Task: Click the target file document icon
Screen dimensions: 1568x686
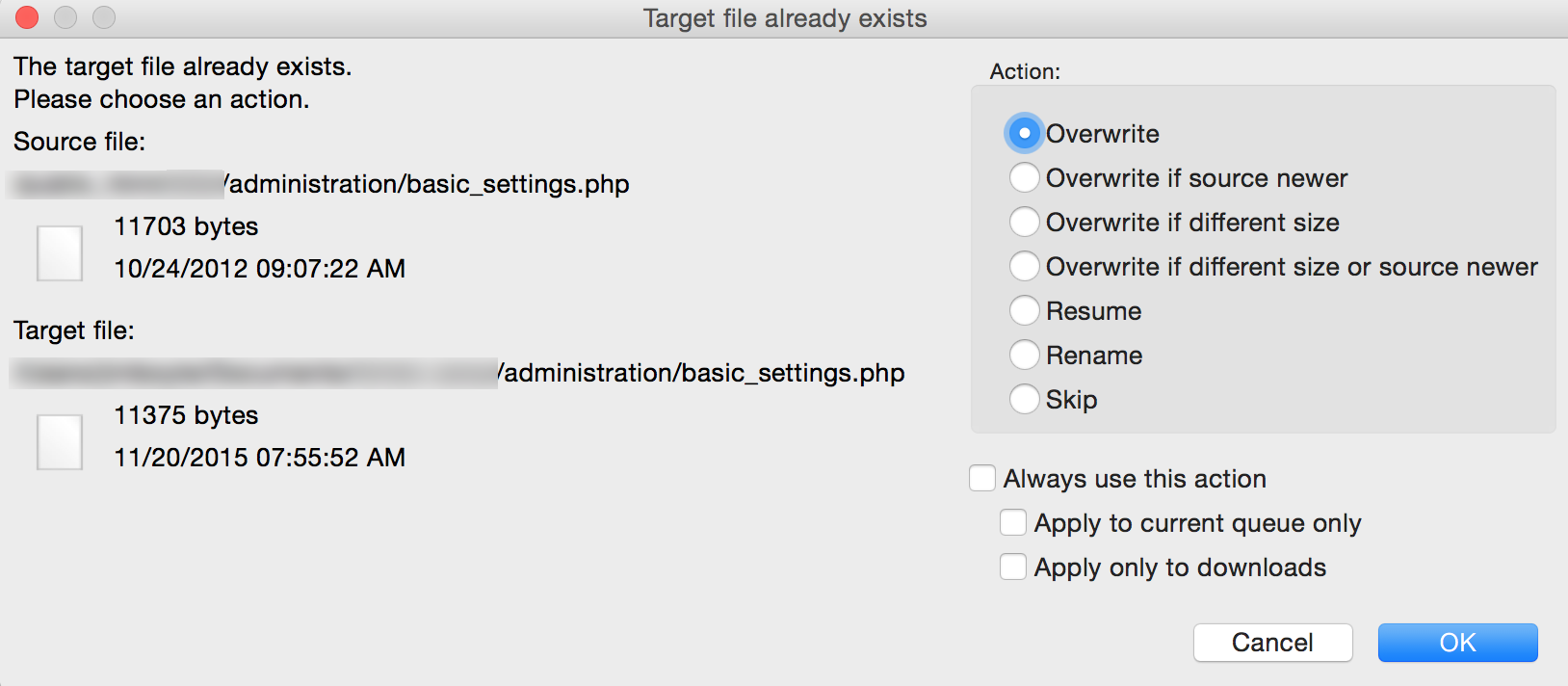Action: [60, 442]
